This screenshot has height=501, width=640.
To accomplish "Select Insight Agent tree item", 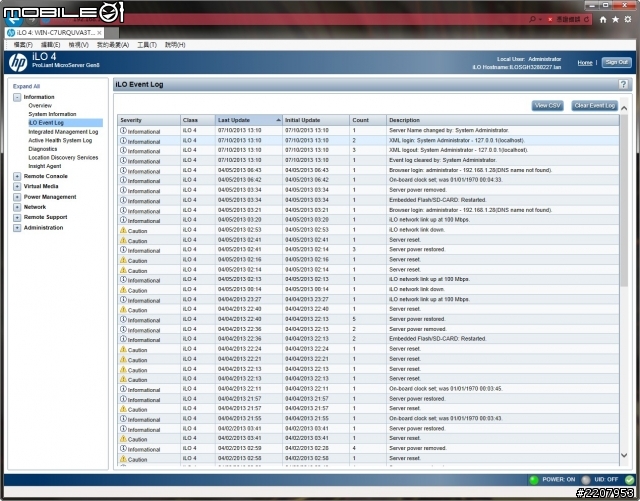I will 44,166.
